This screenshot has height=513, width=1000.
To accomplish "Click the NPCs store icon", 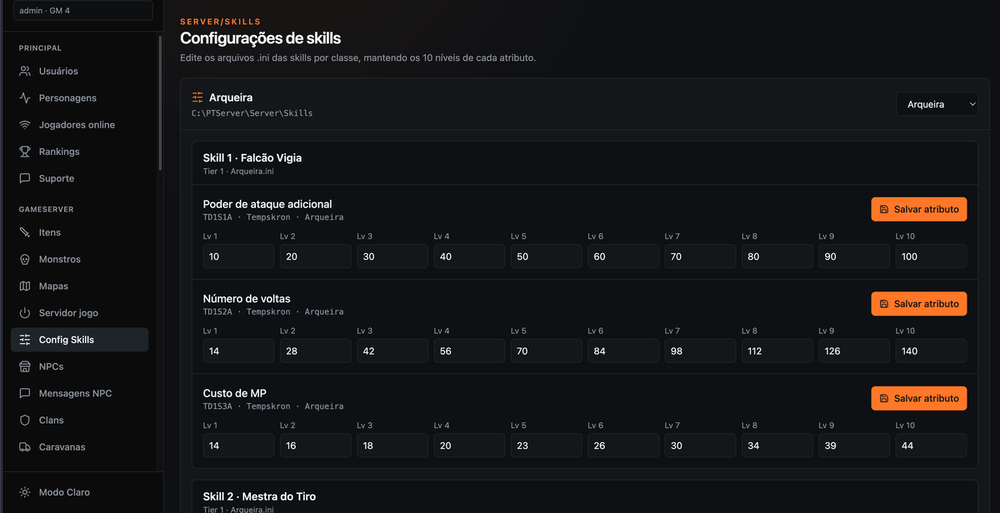I will click(x=25, y=366).
